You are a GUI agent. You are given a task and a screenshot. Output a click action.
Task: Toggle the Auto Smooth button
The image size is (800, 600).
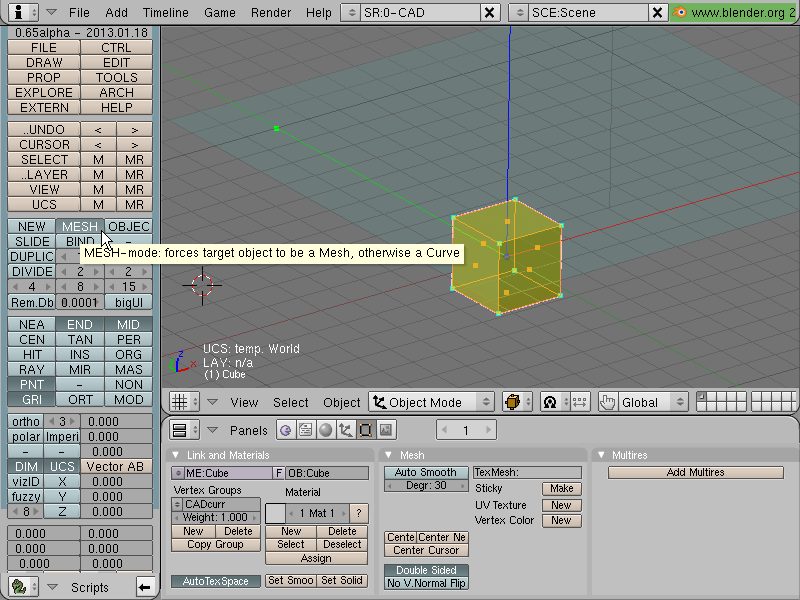click(426, 472)
